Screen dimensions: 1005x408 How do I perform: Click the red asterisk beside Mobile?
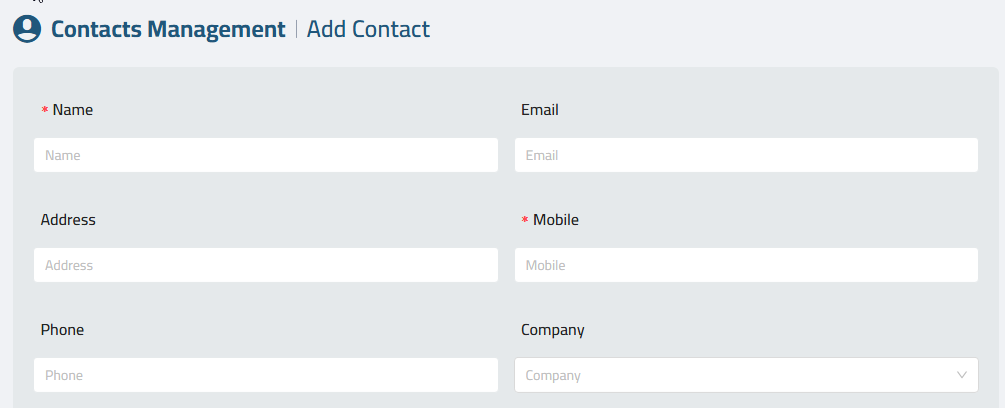(x=525, y=221)
